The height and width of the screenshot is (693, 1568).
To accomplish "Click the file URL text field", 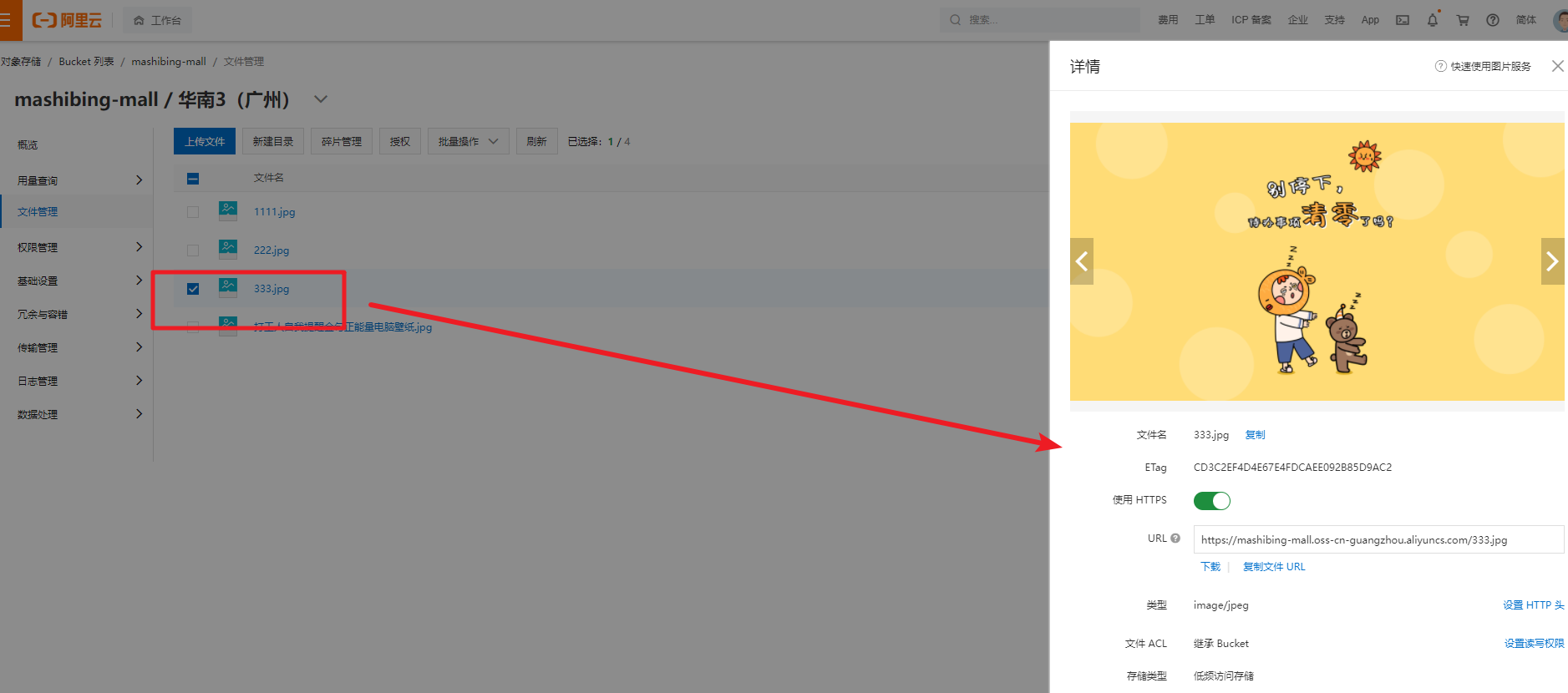I will point(1378,539).
